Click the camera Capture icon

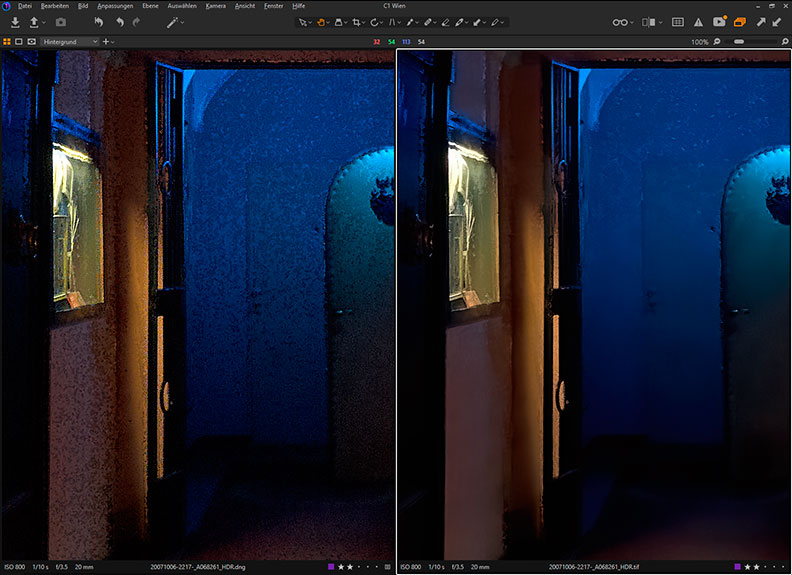point(61,22)
